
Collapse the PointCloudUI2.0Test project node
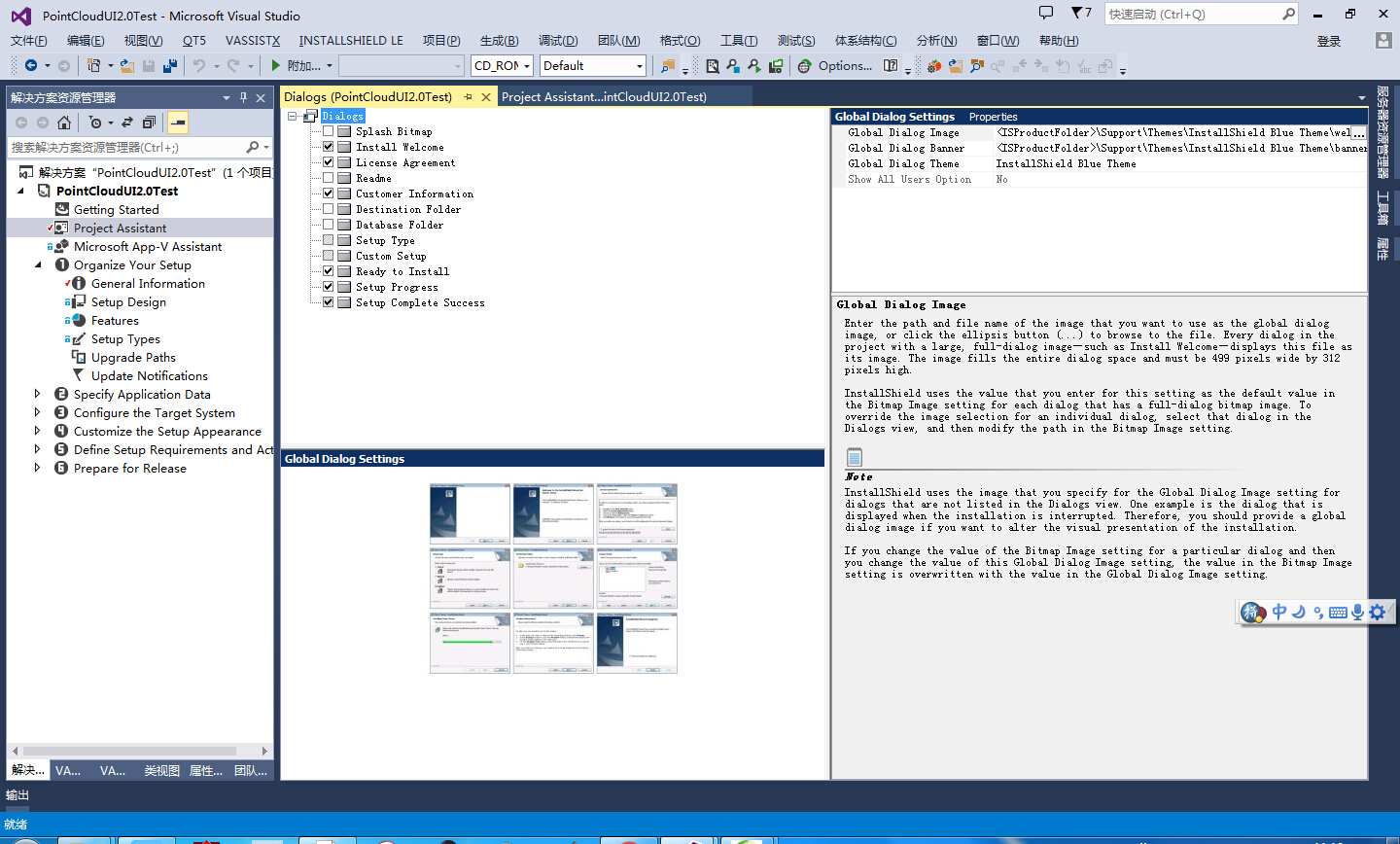pos(21,191)
